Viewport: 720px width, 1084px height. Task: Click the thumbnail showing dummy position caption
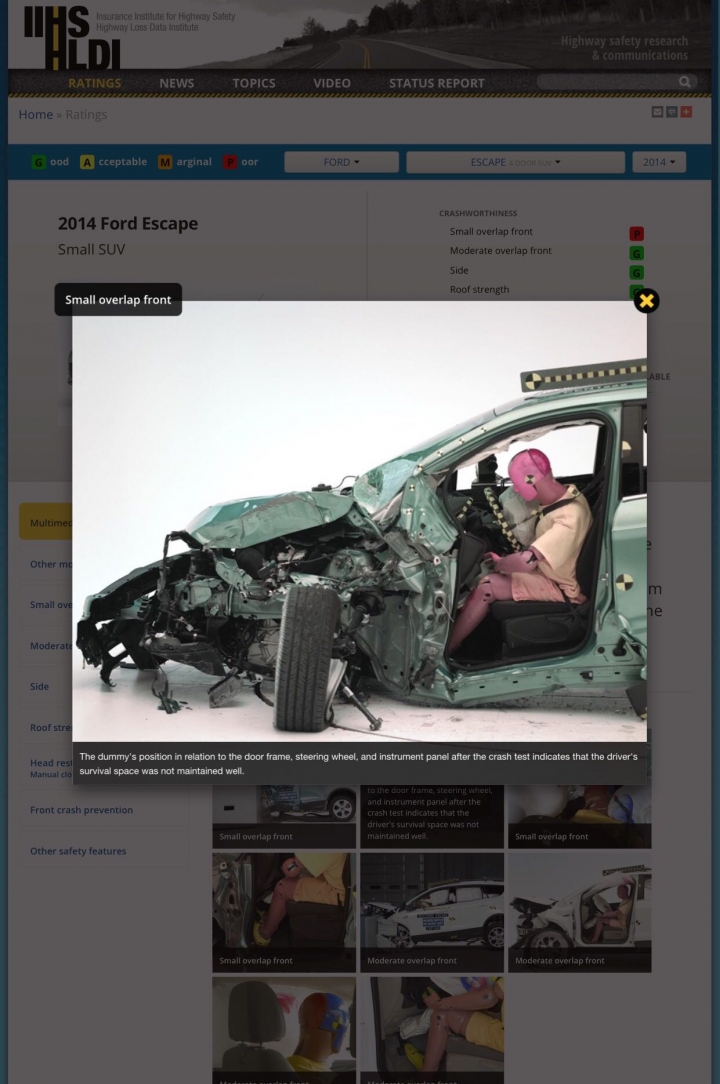(x=432, y=816)
